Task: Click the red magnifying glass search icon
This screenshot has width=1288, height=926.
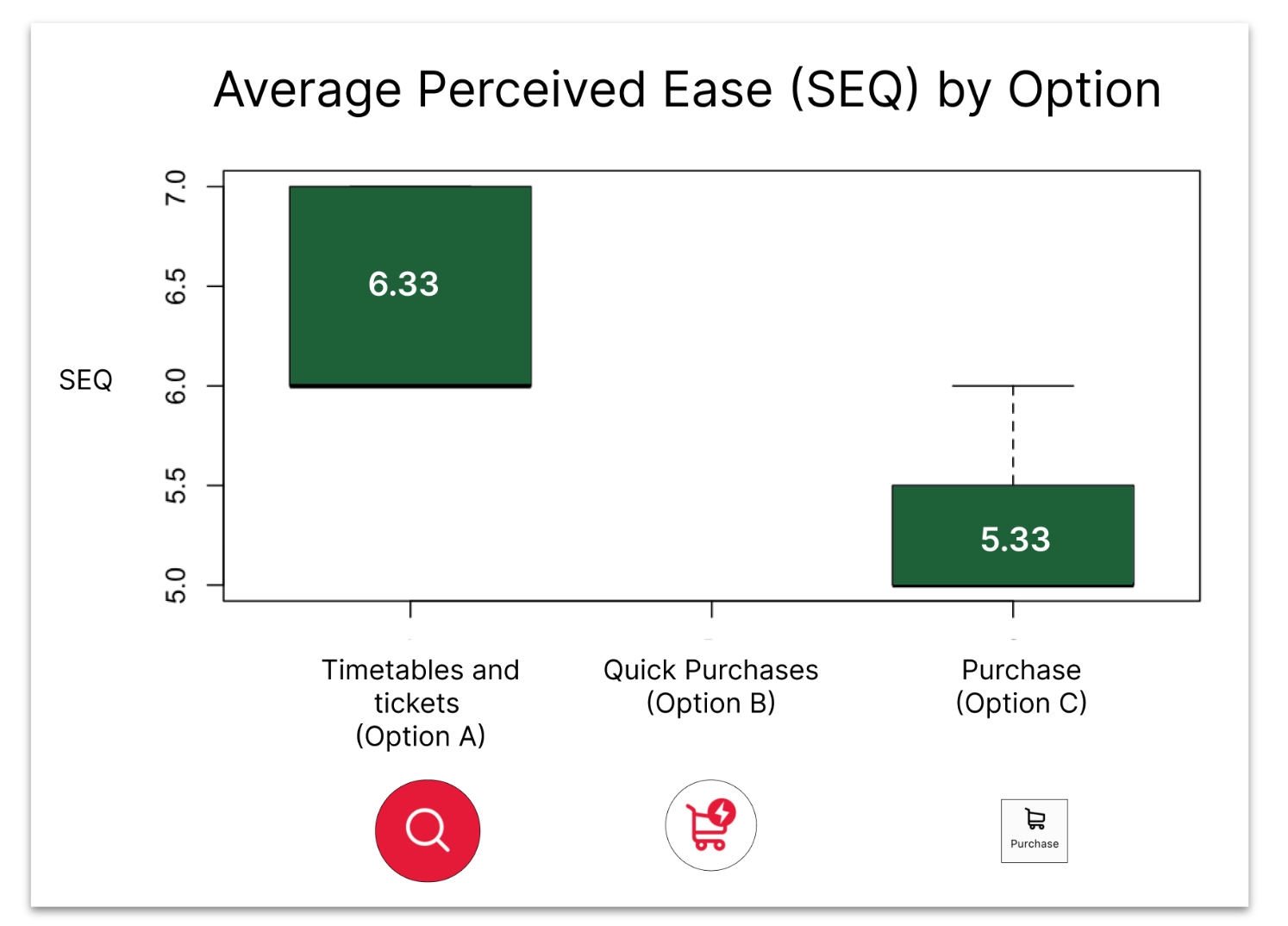Action: 427,830
